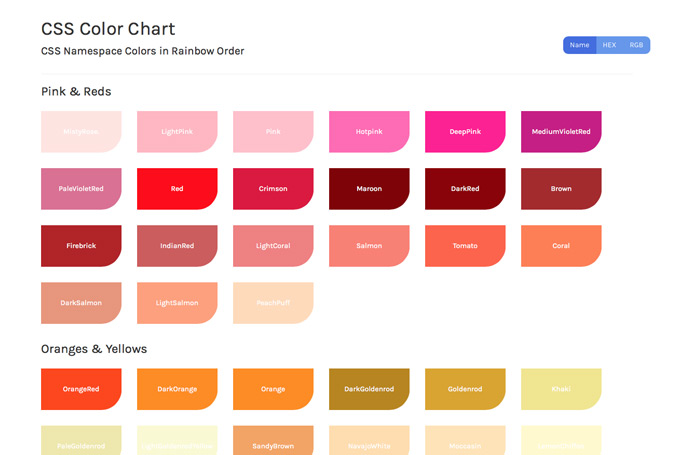
Task: Switch display to RGB values
Action: 636,45
